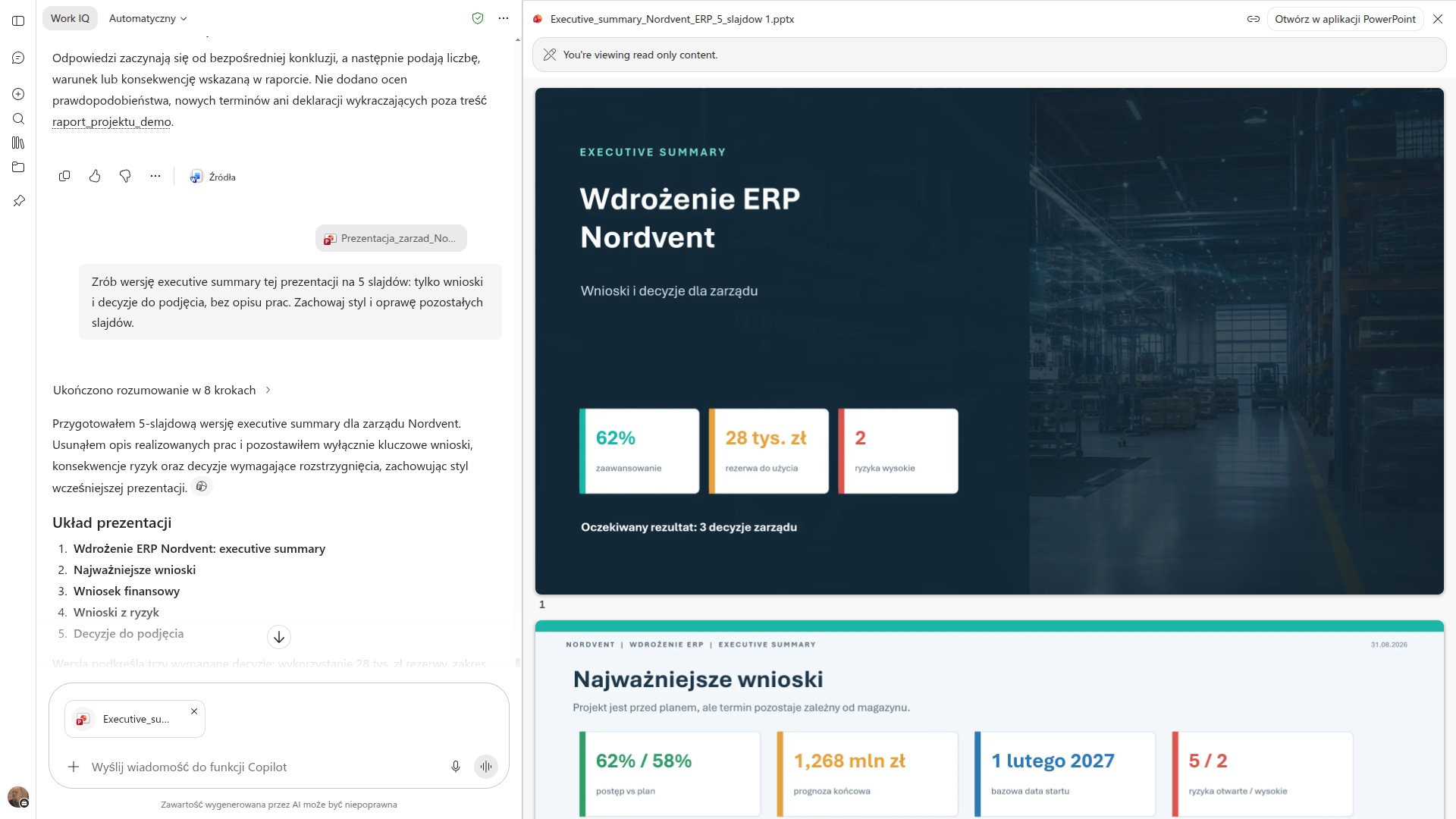Open the folder icon in sidebar
This screenshot has width=1456, height=819.
(18, 167)
